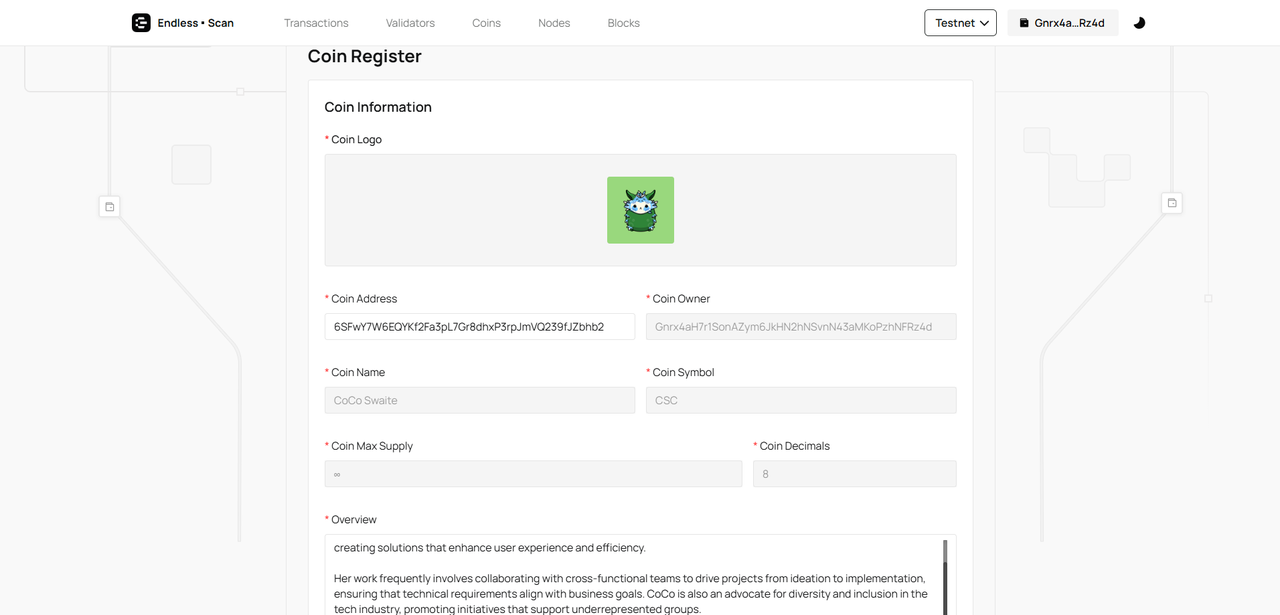
Task: Click the Coin Owner field
Action: (x=800, y=327)
